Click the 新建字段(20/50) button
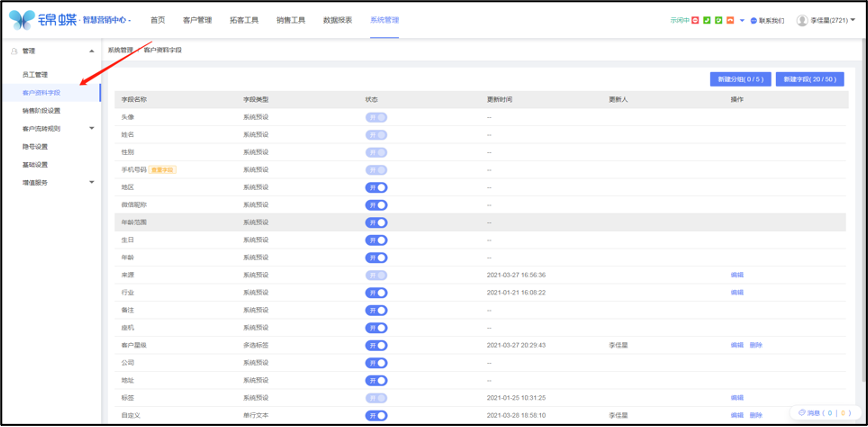Viewport: 868px width, 427px height. tap(810, 79)
